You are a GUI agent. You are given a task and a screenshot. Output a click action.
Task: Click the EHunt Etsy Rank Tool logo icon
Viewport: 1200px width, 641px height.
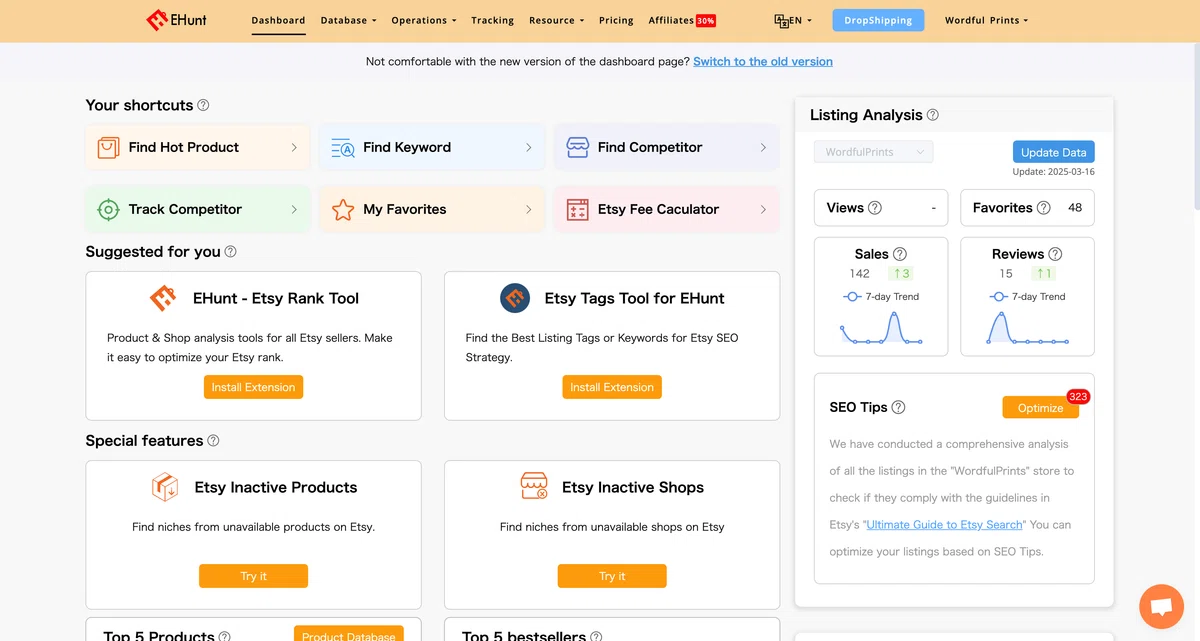click(x=163, y=298)
